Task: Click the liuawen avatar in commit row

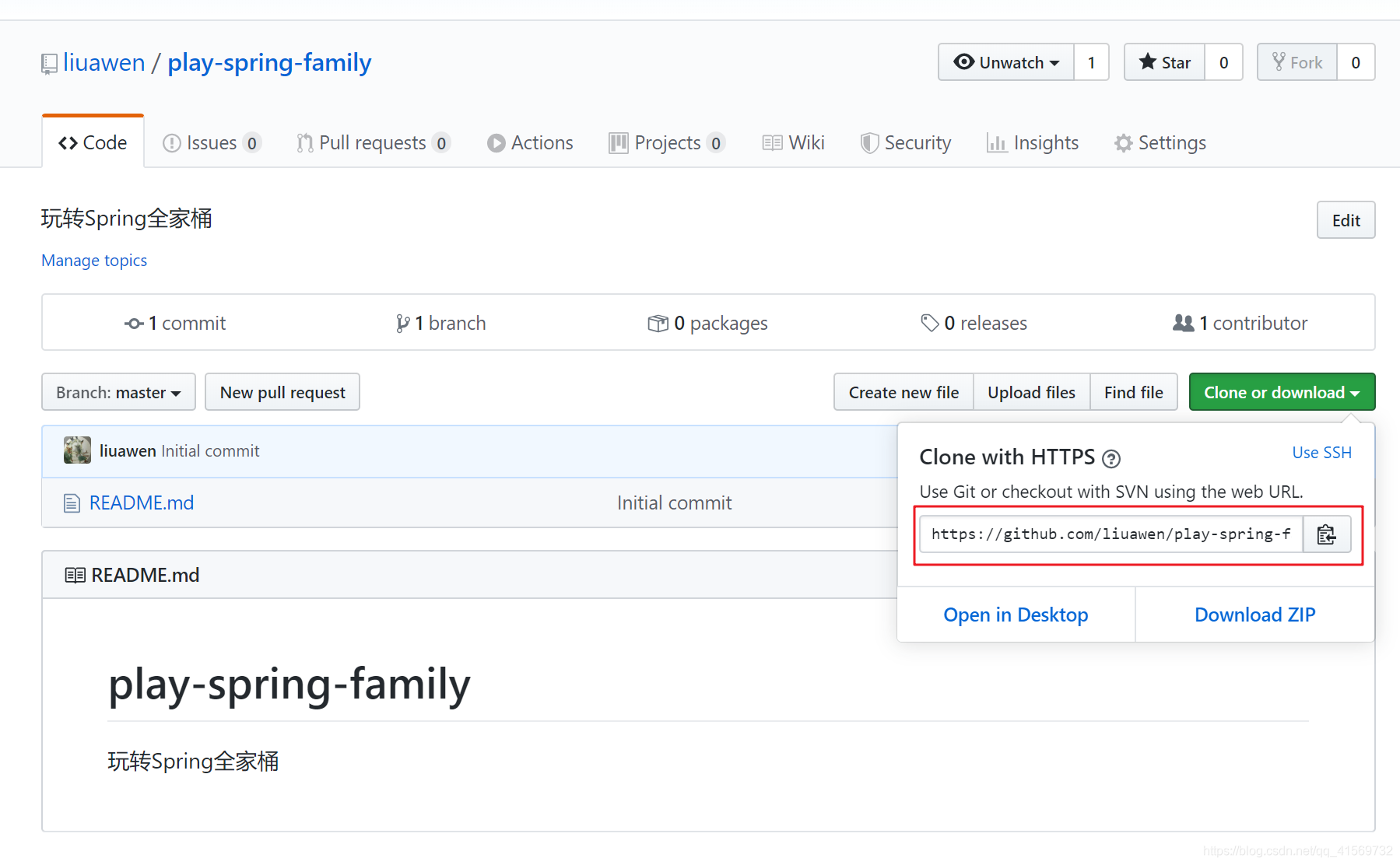Action: point(77,450)
